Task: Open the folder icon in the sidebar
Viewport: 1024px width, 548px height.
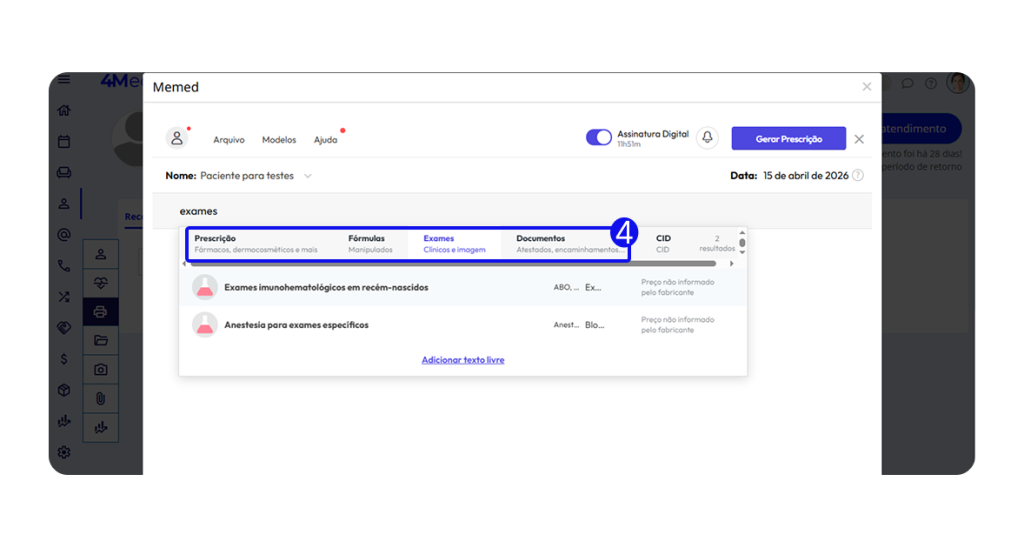Action: click(100, 340)
